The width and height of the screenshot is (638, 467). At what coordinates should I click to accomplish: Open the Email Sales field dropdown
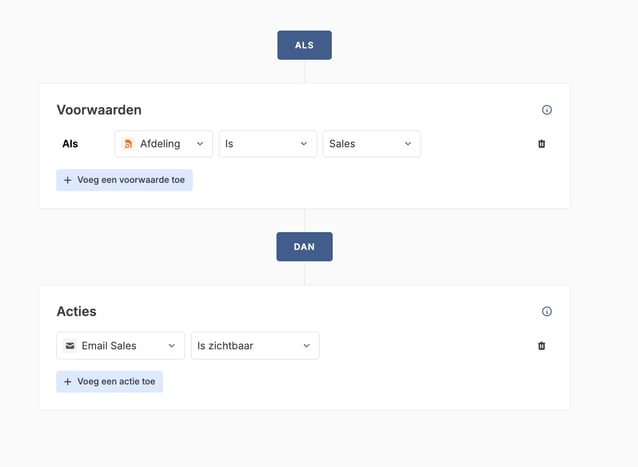121,346
